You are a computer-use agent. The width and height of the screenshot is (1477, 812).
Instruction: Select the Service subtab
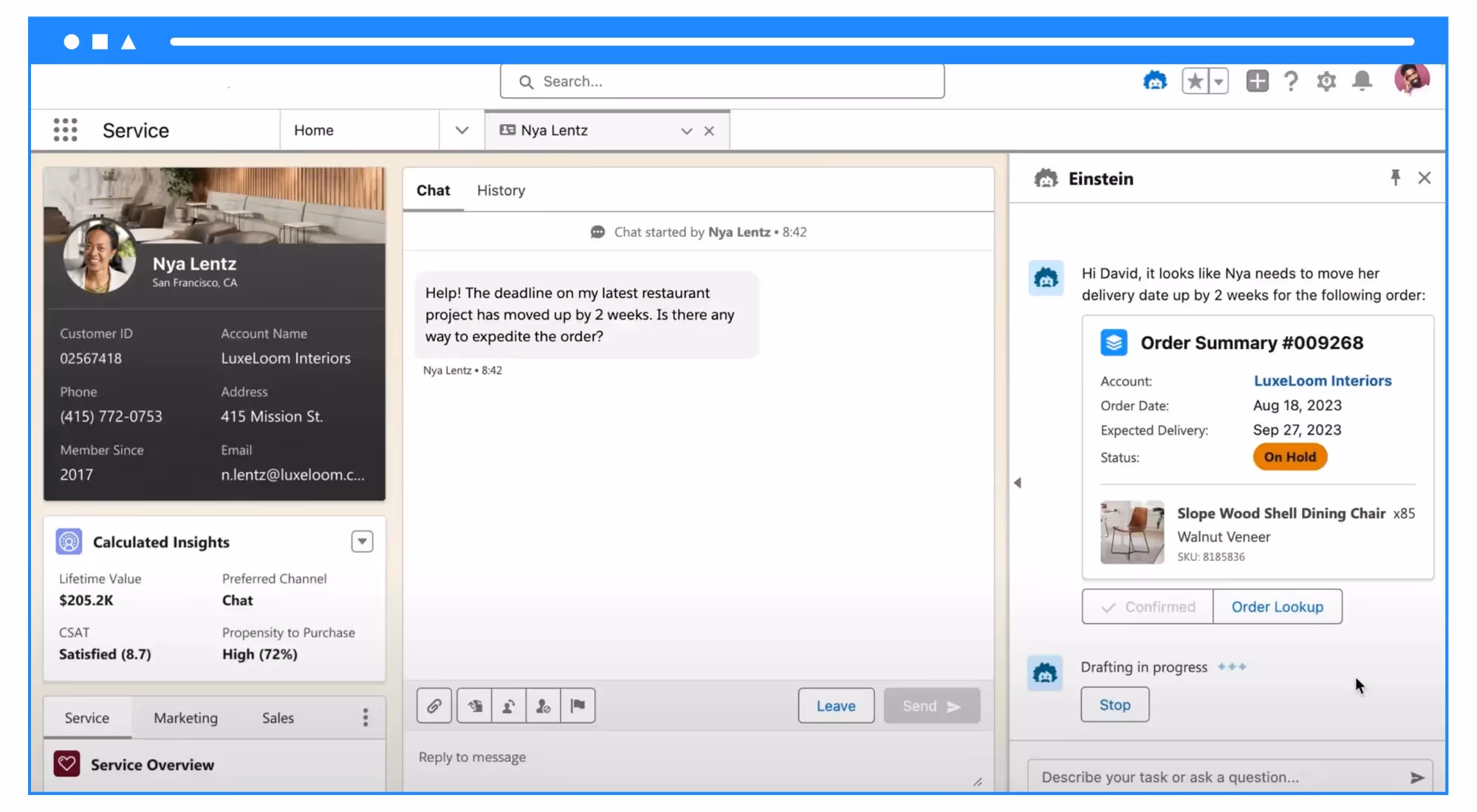point(87,718)
